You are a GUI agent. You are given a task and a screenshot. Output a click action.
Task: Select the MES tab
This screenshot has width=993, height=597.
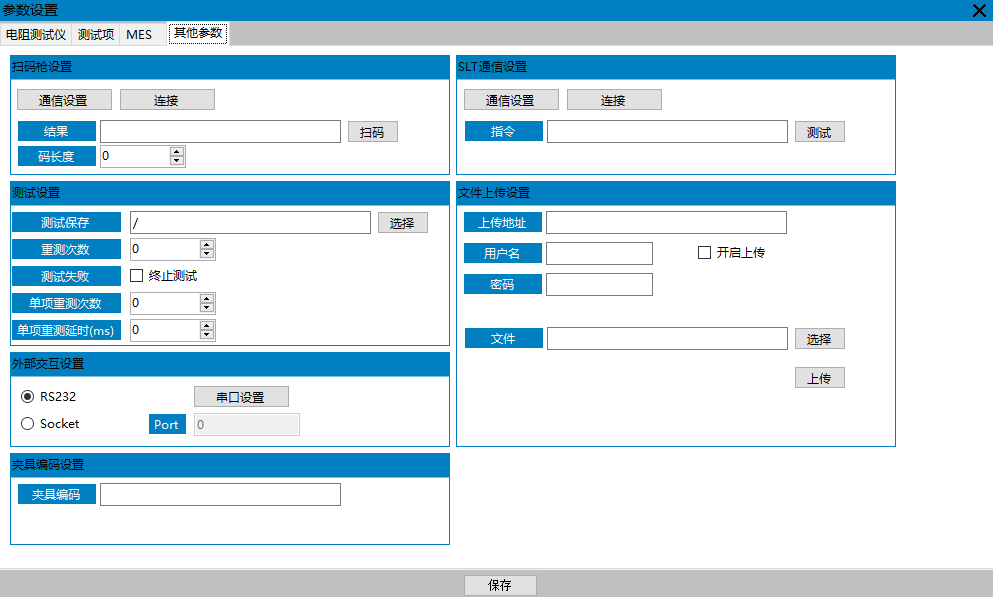coord(139,34)
